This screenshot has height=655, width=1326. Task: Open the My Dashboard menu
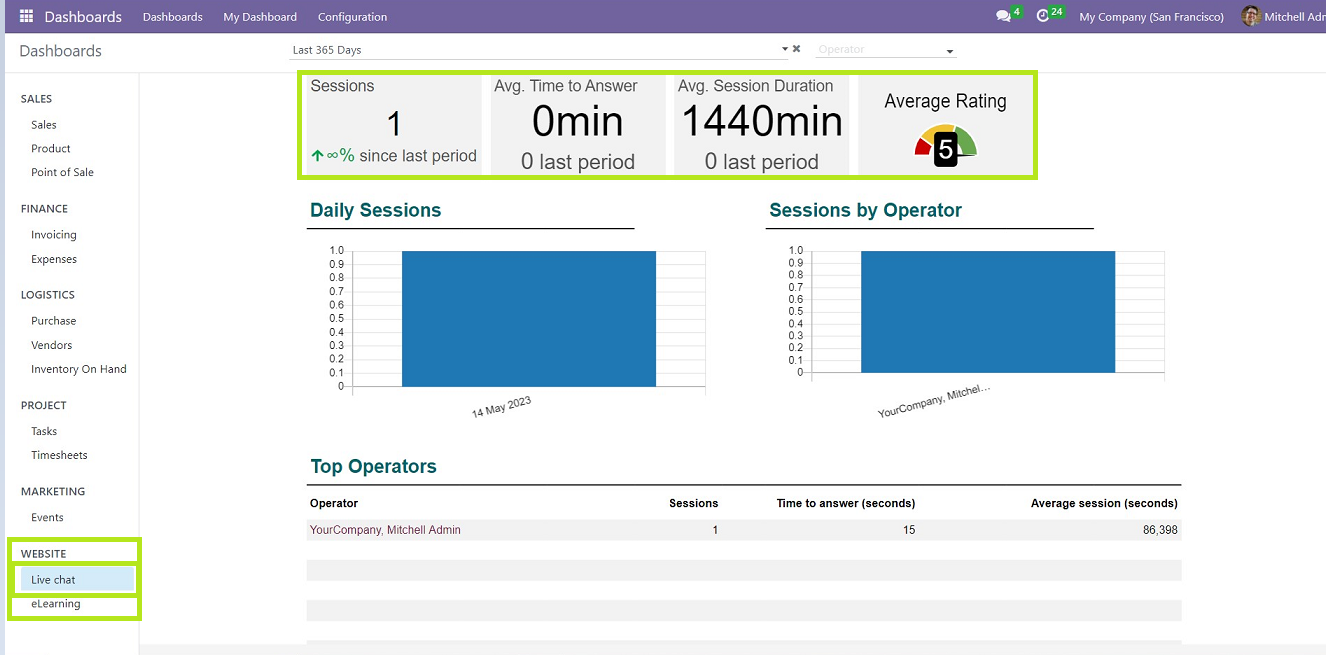[260, 17]
